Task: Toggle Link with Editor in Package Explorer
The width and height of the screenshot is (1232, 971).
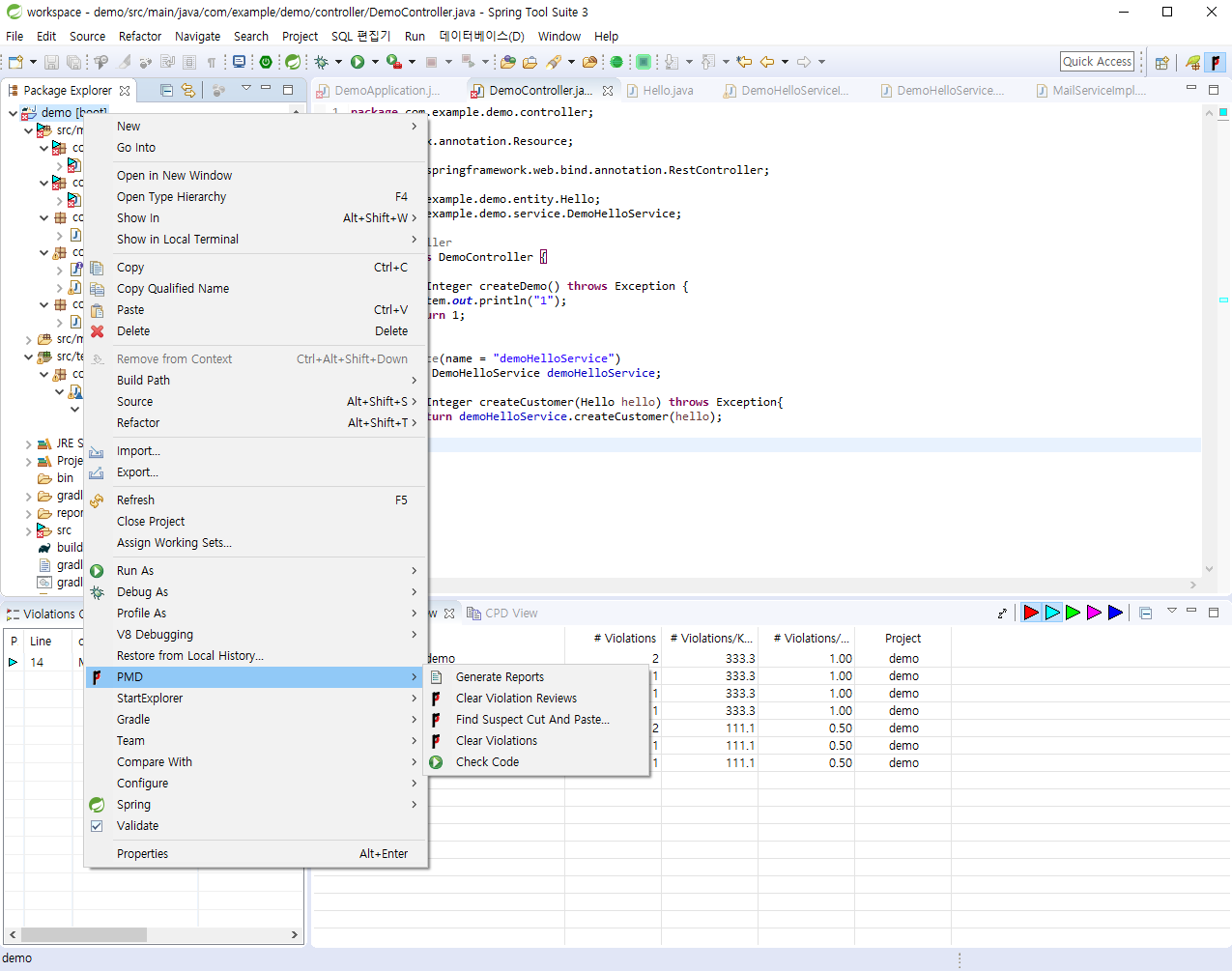Action: pos(188,90)
